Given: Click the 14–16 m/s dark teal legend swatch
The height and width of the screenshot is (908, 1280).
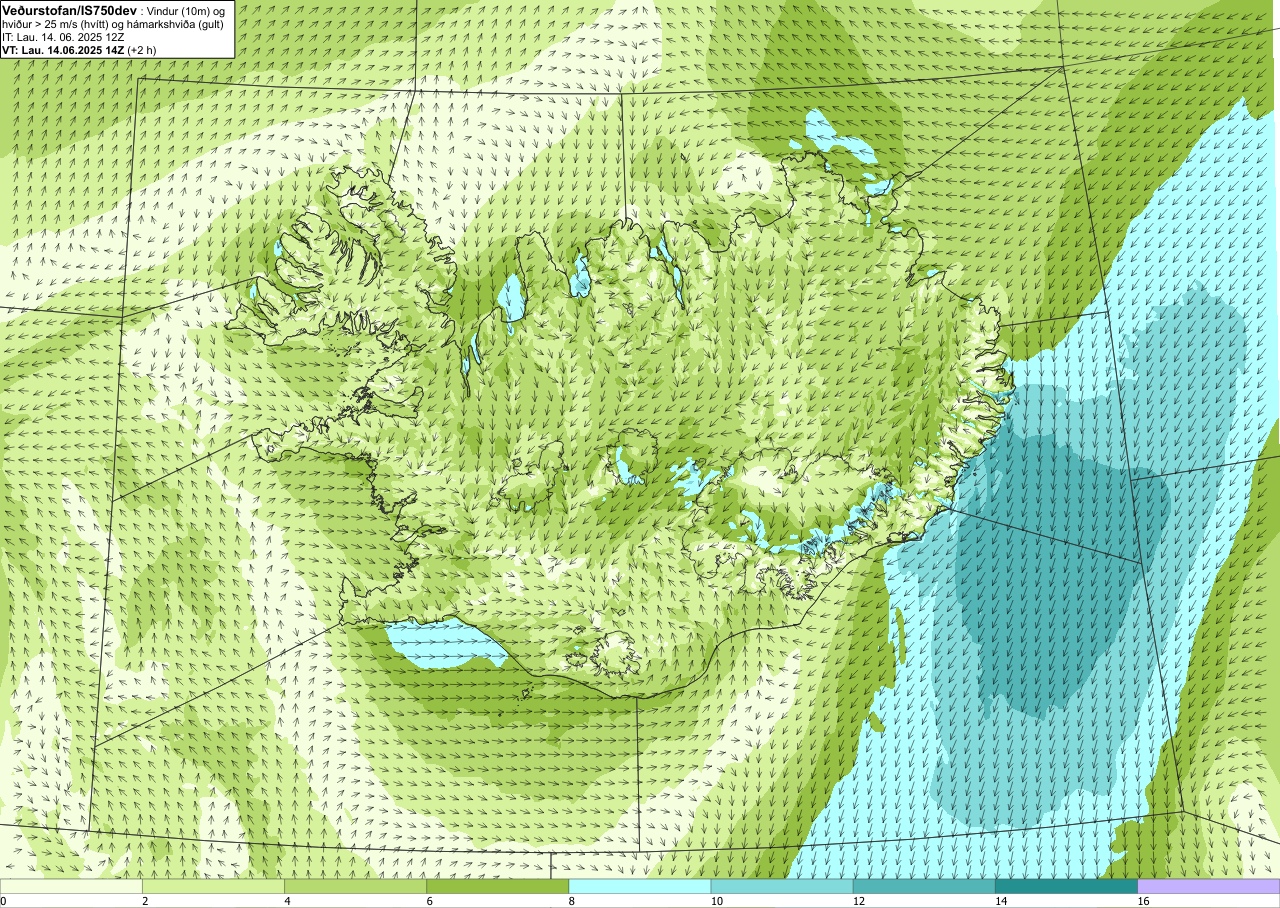Looking at the screenshot, I should pos(1066,886).
